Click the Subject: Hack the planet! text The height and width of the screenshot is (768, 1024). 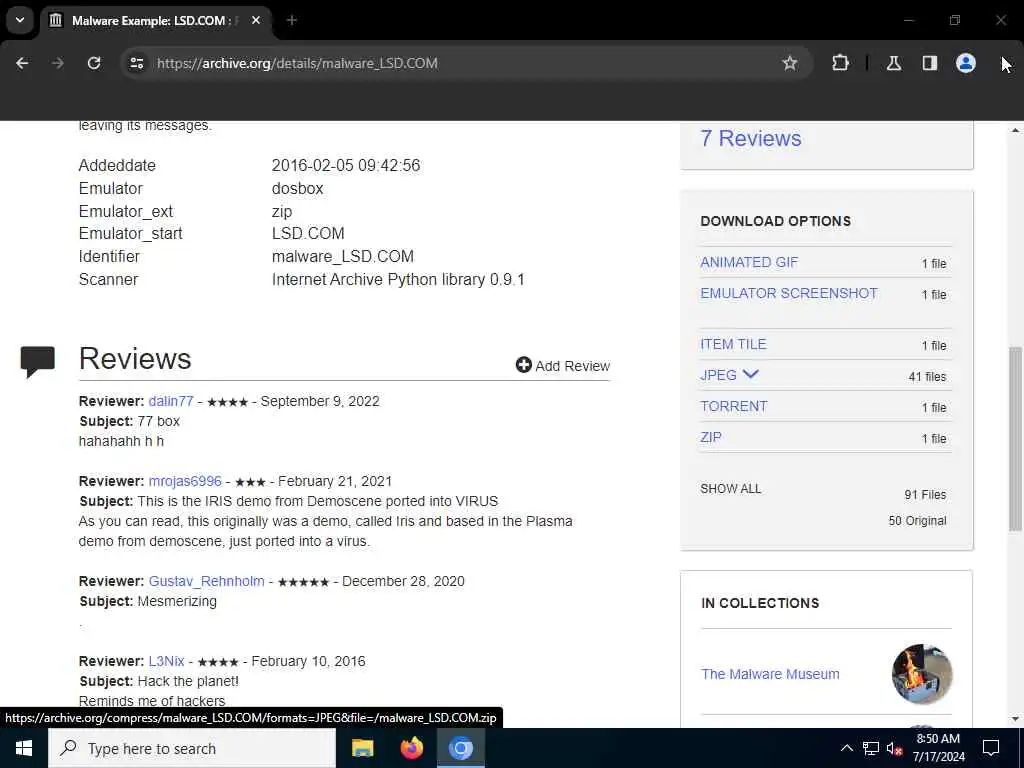(159, 681)
